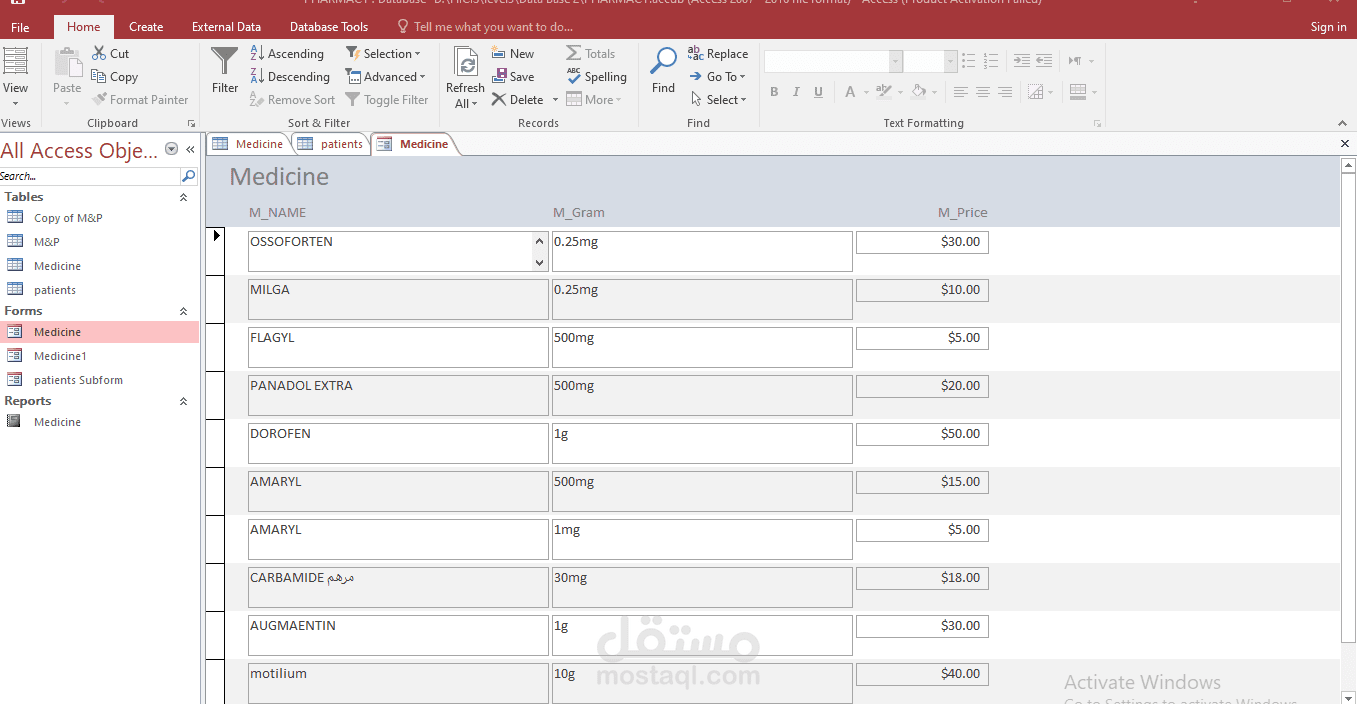Click Remove Sort
Screen dimensions: 1357x704
(x=292, y=99)
